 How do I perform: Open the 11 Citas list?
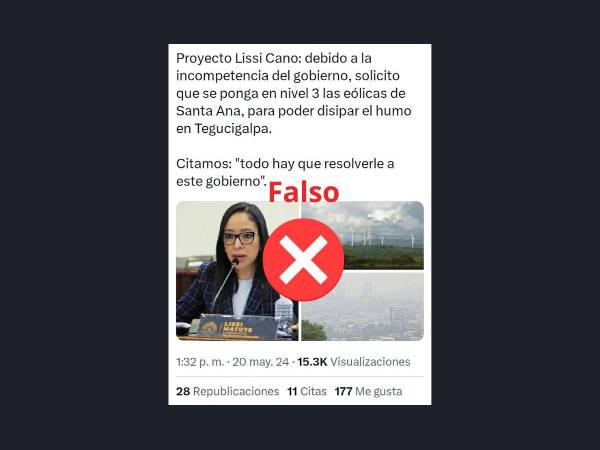307,391
